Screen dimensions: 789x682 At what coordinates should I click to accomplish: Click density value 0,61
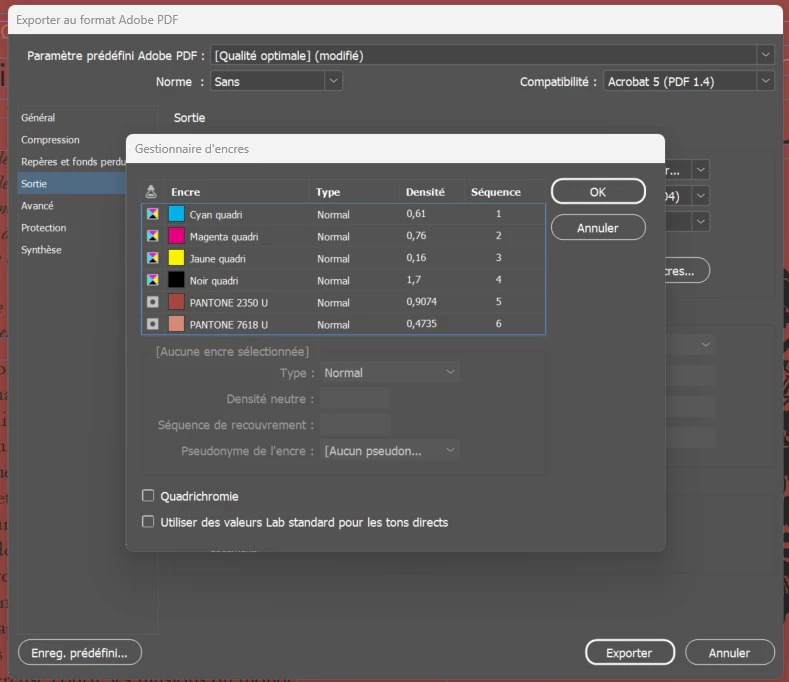pyautogui.click(x=416, y=213)
